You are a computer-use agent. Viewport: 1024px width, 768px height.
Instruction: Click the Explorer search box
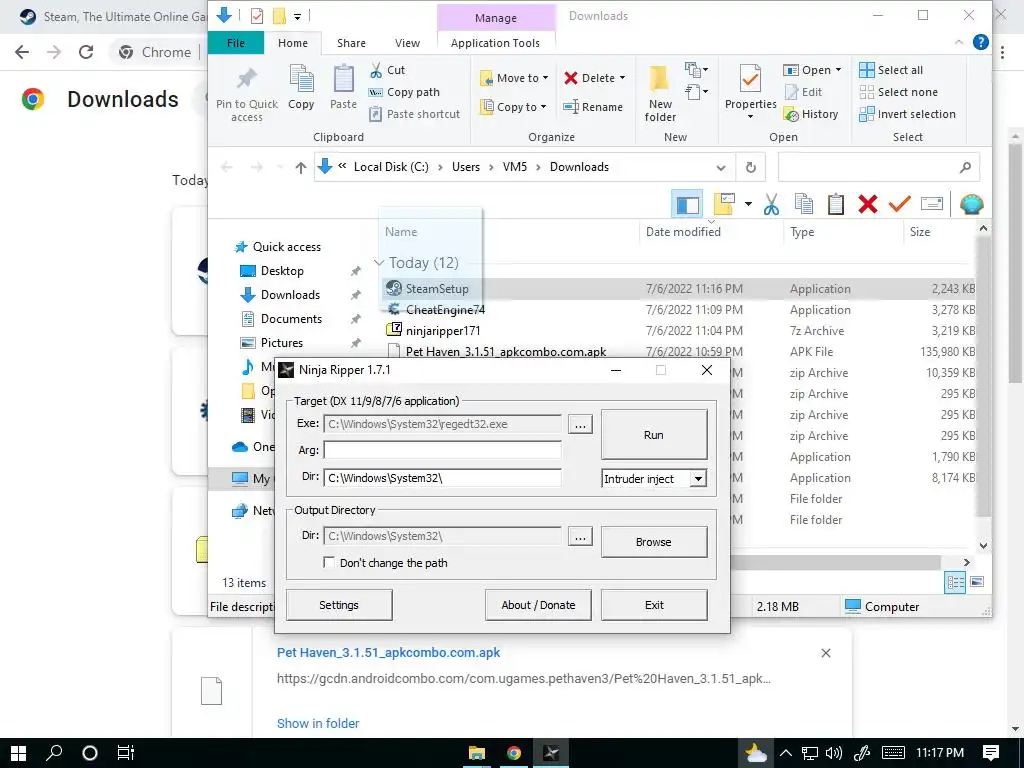879,167
